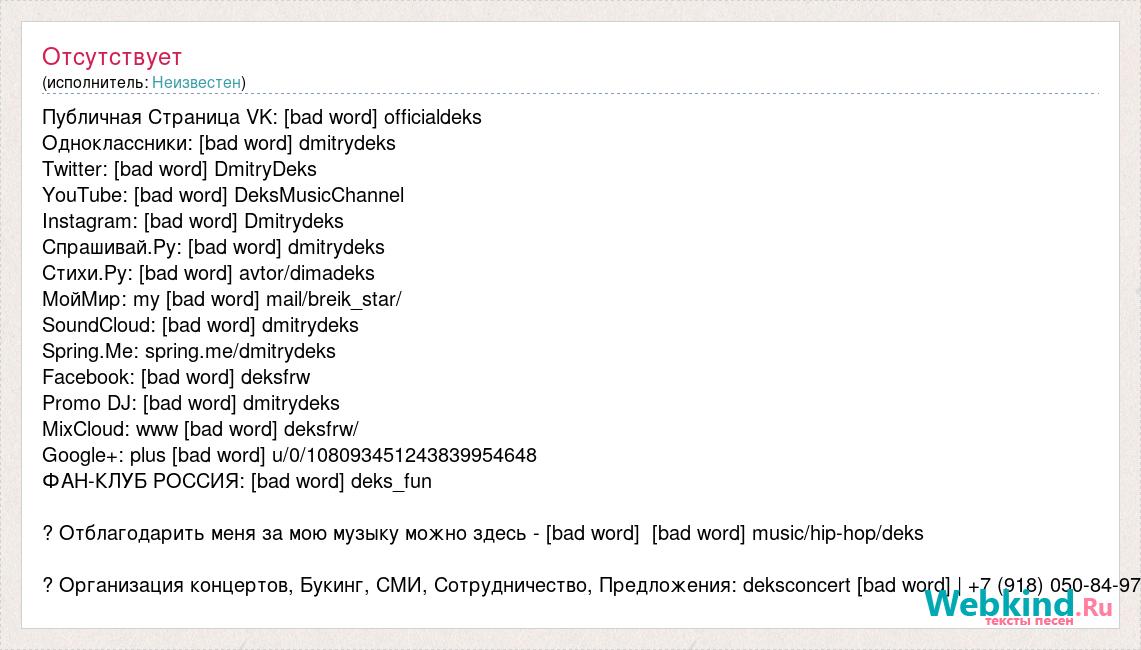
Task: Click the МойМир mail/breik_star/ text
Action: point(333,299)
